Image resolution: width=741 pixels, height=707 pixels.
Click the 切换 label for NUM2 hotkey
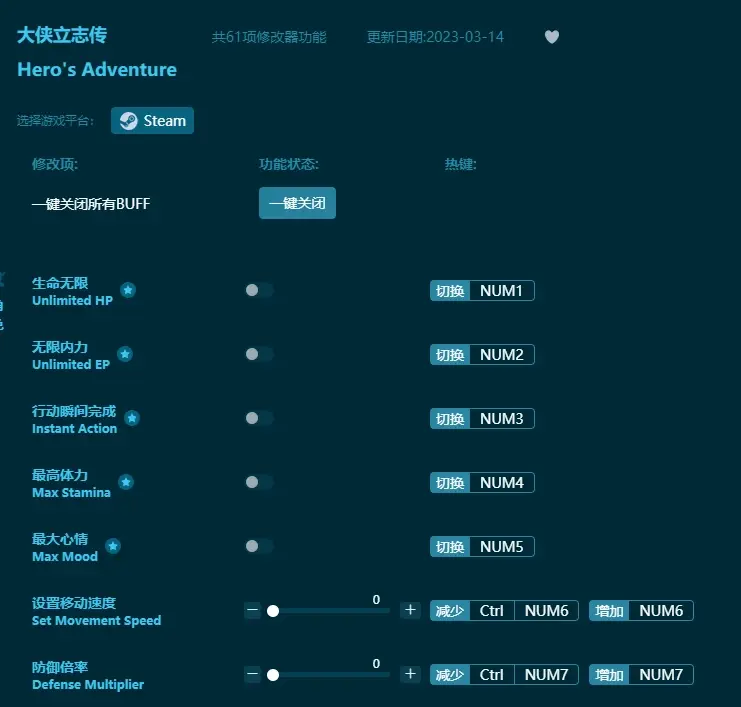pos(450,354)
